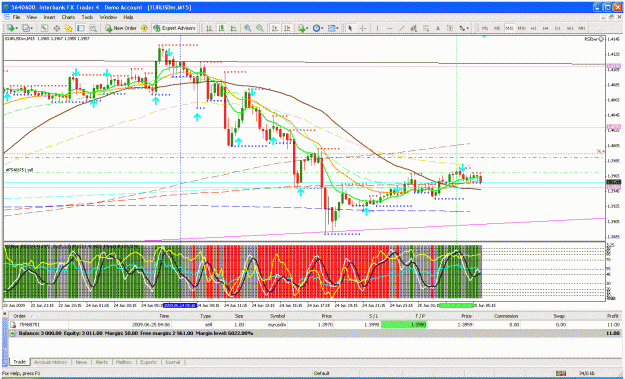The image size is (625, 379).
Task: Switch to the News tab
Action: 81,362
